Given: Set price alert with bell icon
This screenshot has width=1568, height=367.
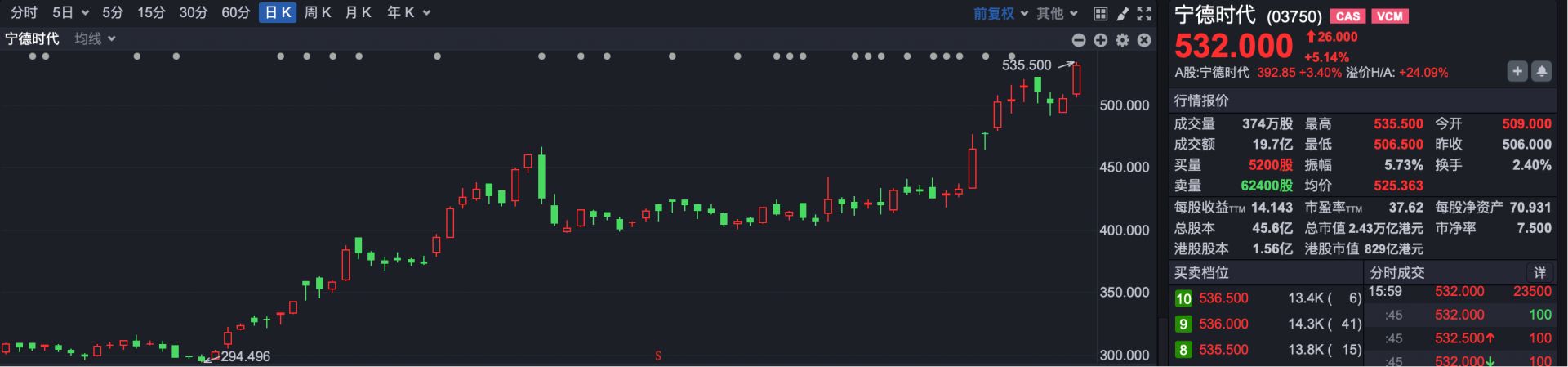Looking at the screenshot, I should click(x=1541, y=71).
